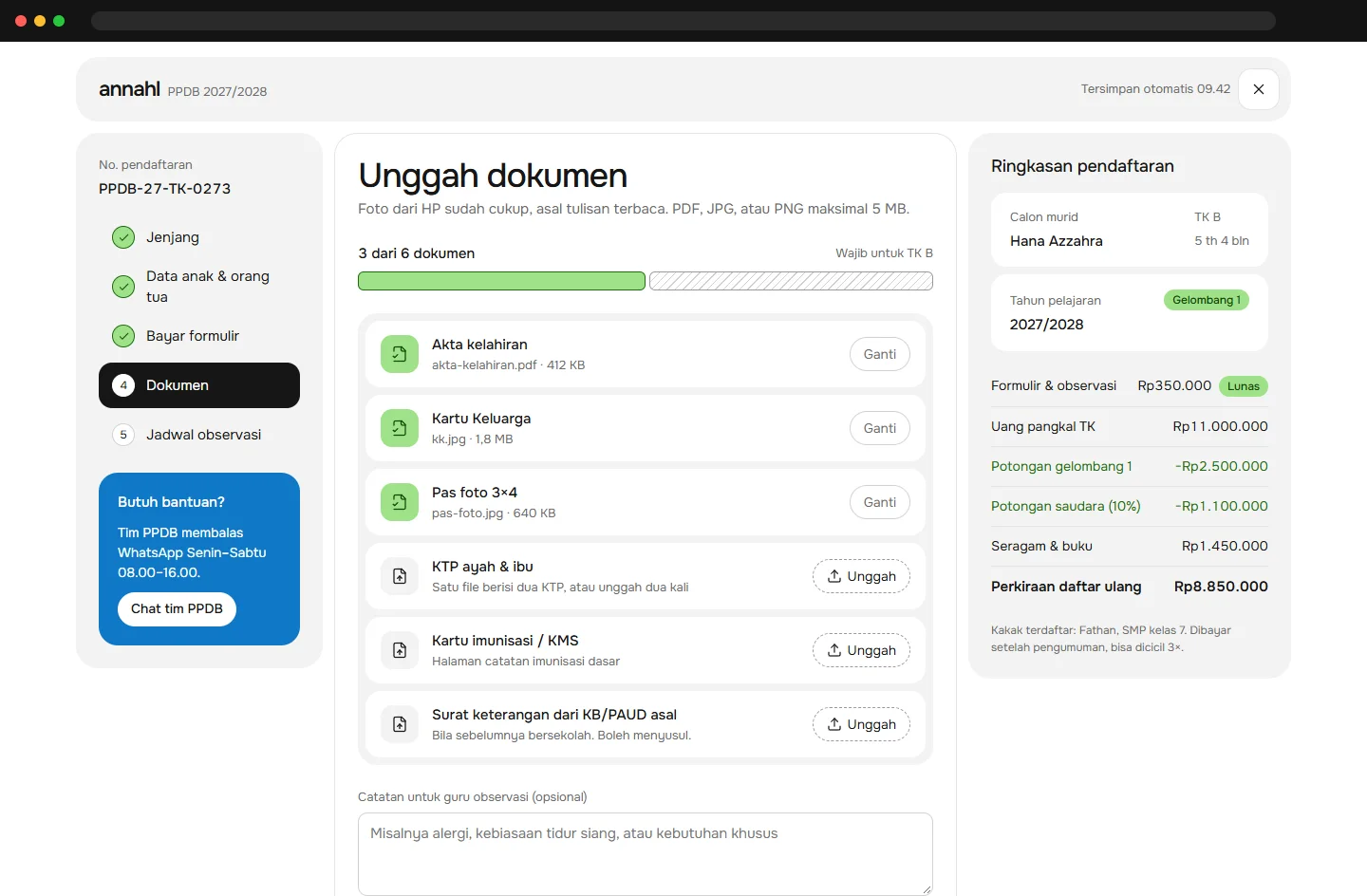Click the annahl logo
Image resolution: width=1367 pixels, height=896 pixels.
[x=129, y=89]
